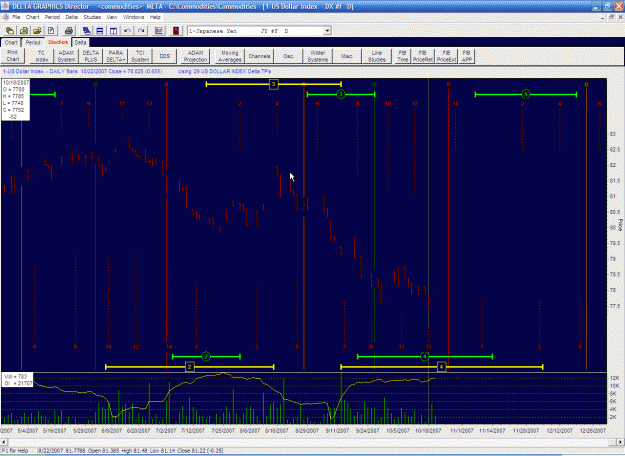This screenshot has height=456, width=625.
Task: Click the redo arrow toolbar icon
Action: [141, 31]
